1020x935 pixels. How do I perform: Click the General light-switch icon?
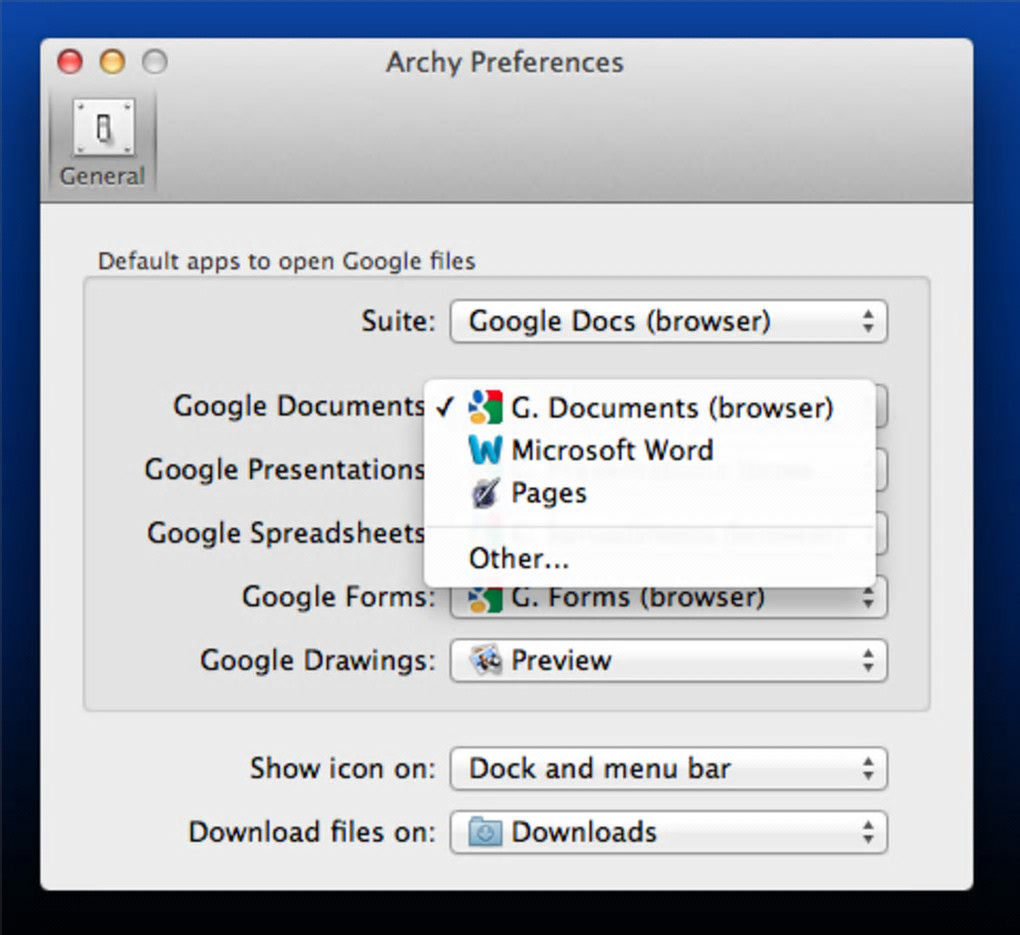click(x=103, y=127)
